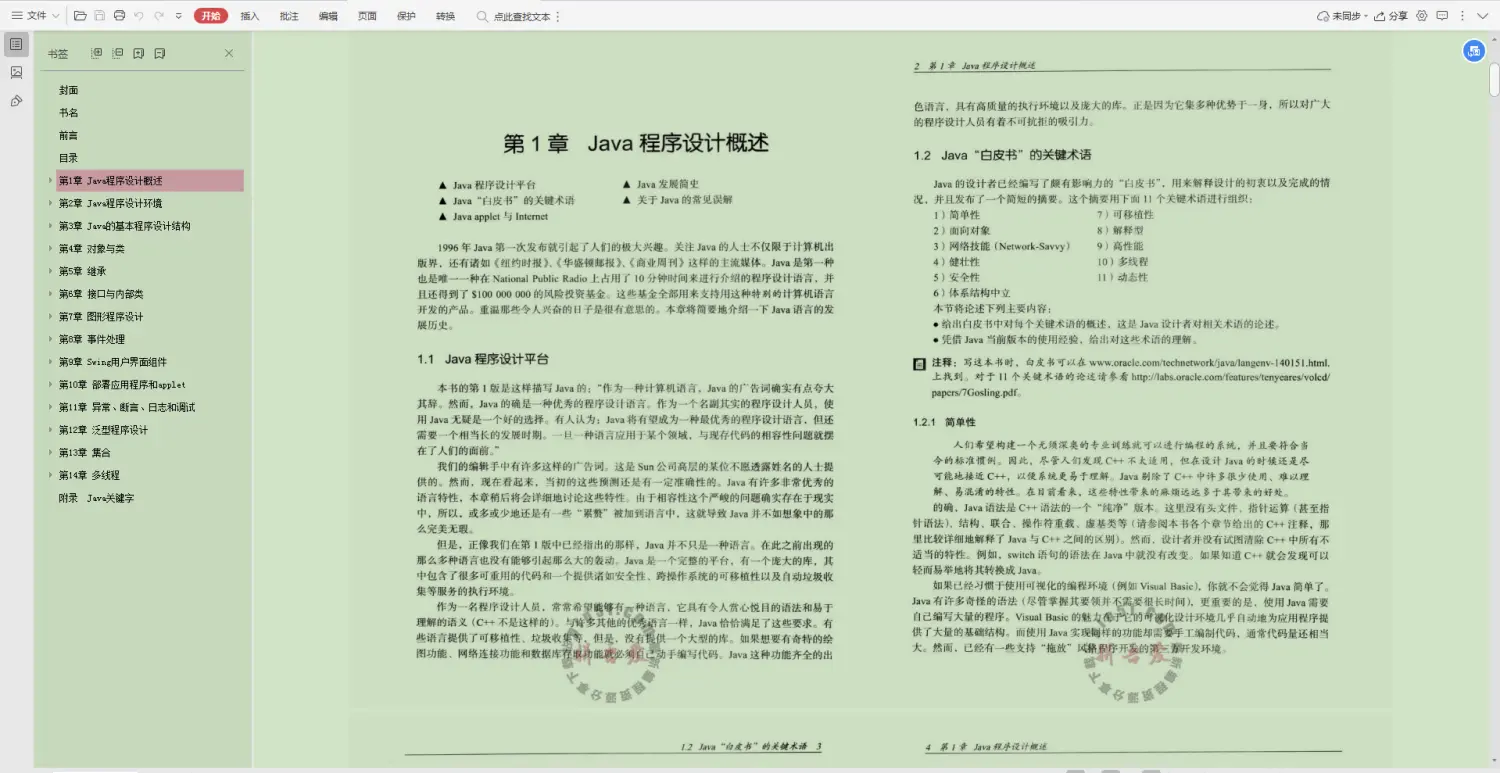The height and width of the screenshot is (773, 1500).
Task: Switch to the 插入 tab
Action: pos(250,16)
